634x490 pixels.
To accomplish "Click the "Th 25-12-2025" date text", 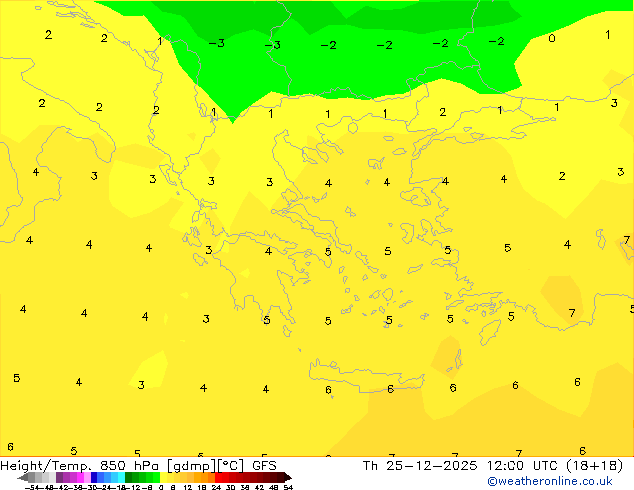I will pyautogui.click(x=420, y=466).
